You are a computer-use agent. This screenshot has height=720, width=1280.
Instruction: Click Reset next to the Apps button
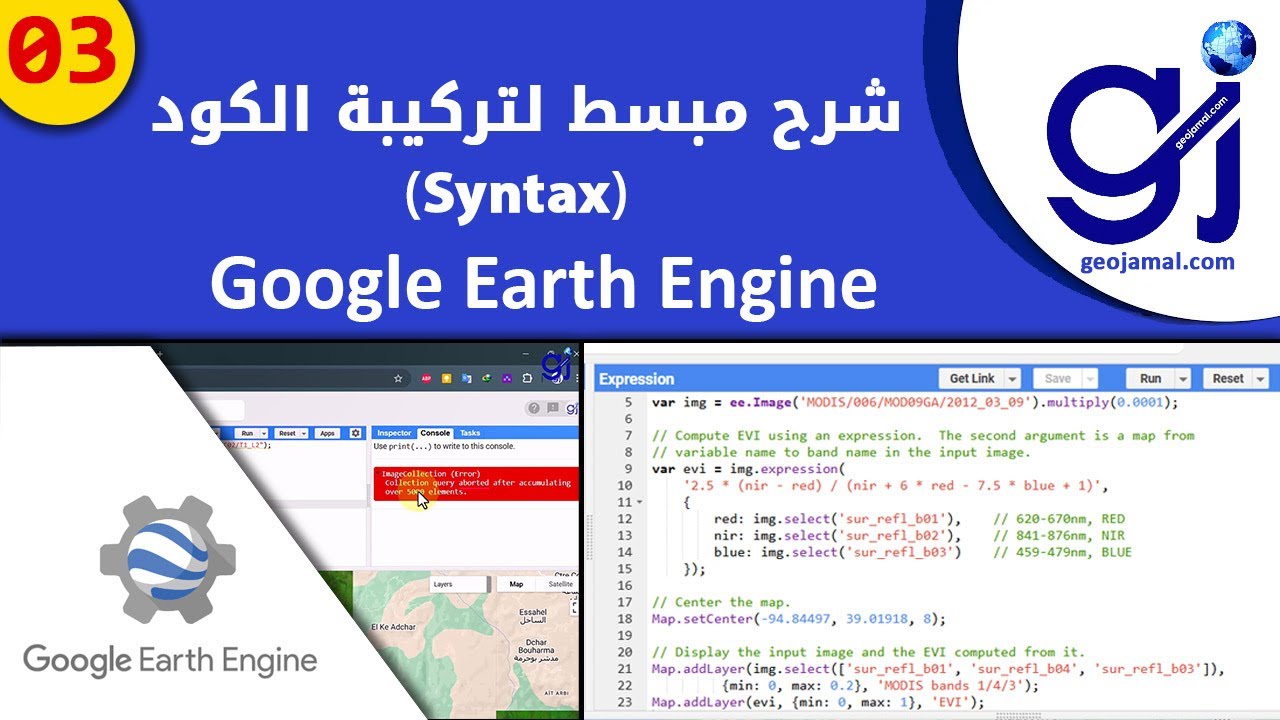click(x=287, y=433)
